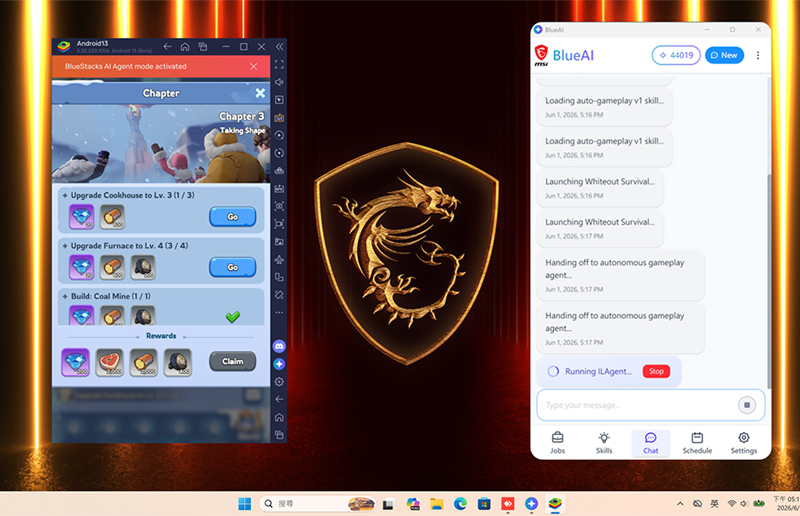Open File Explorer from the taskbar
This screenshot has height=516, width=800.
click(436, 504)
